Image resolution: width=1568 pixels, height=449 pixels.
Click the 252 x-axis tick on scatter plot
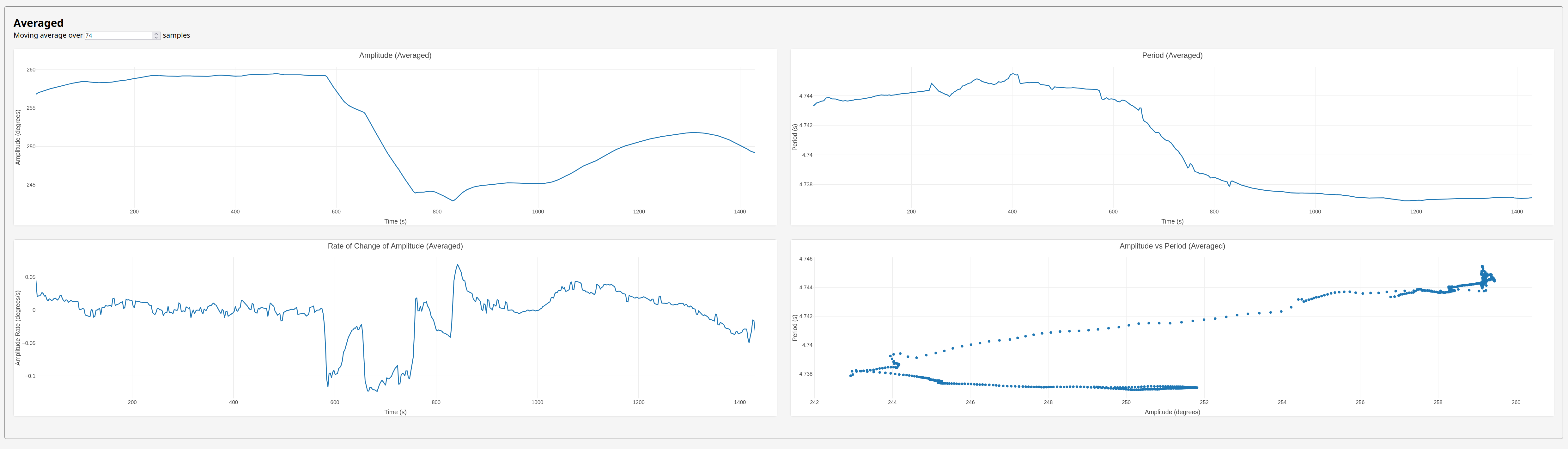pyautogui.click(x=1204, y=402)
